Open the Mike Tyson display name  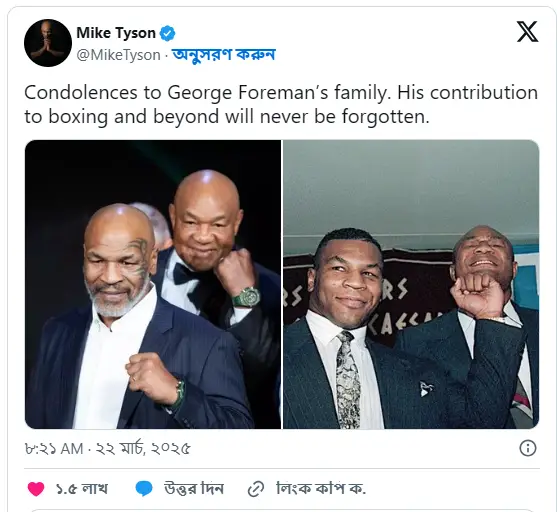(116, 33)
